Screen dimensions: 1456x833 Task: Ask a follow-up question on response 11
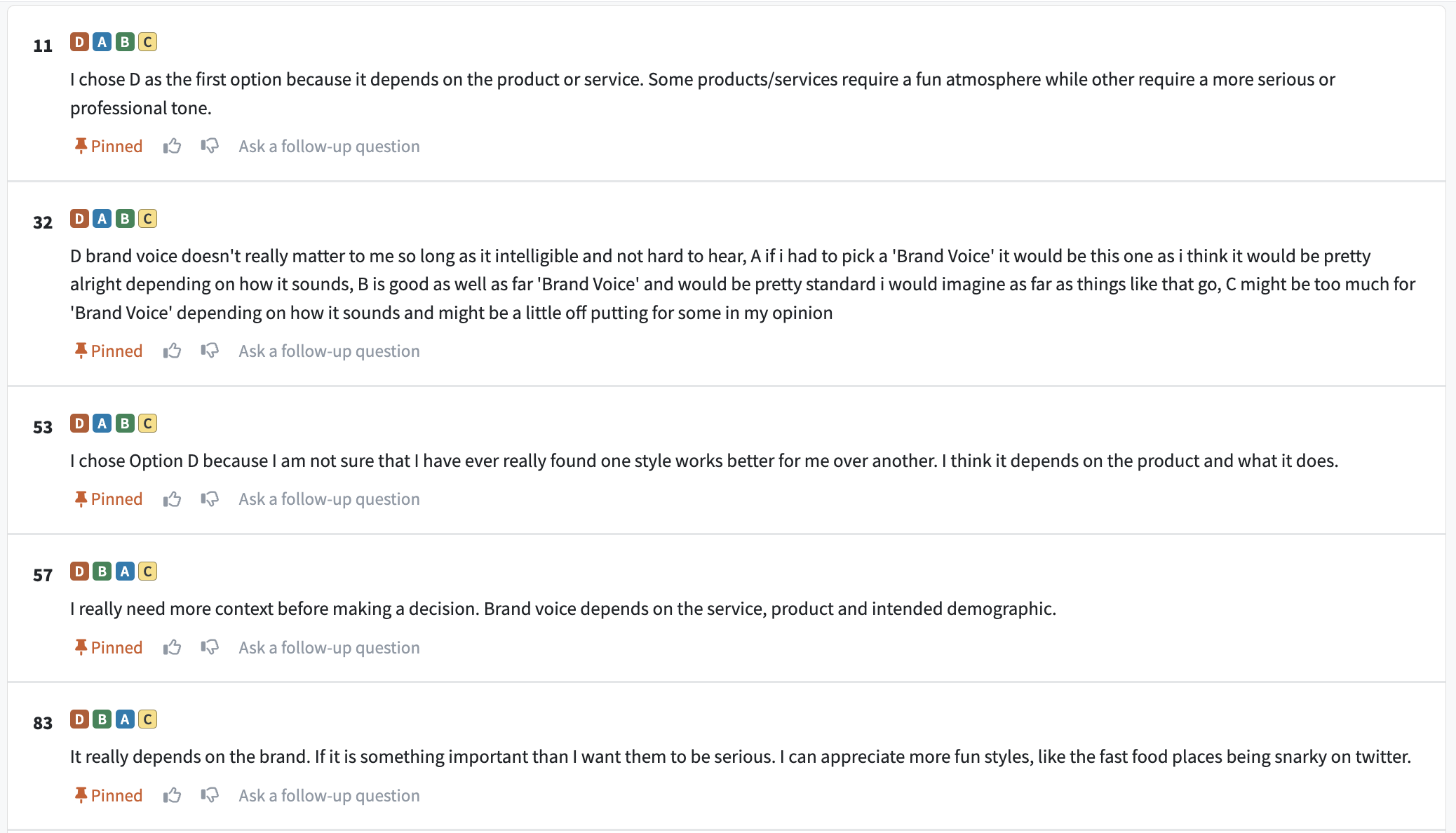point(329,146)
